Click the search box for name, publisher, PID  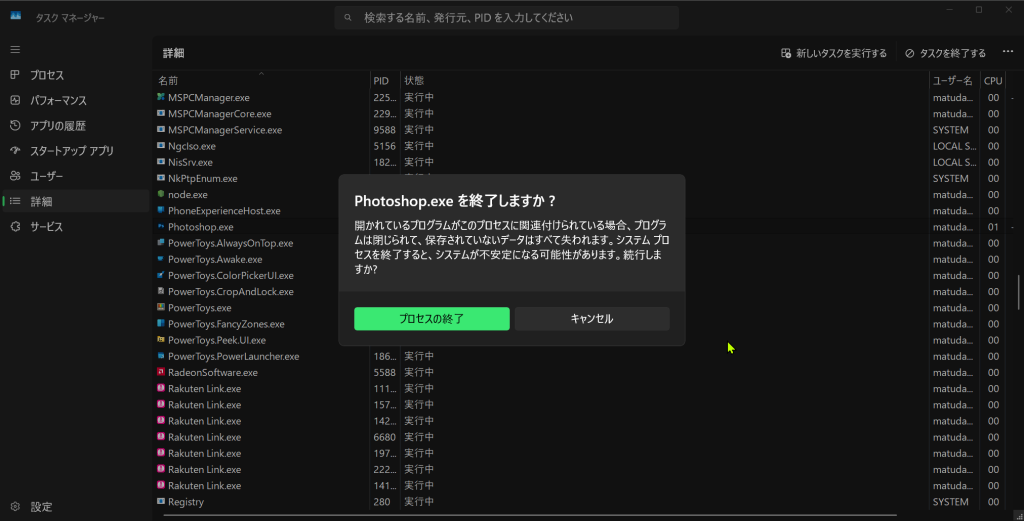tap(506, 18)
